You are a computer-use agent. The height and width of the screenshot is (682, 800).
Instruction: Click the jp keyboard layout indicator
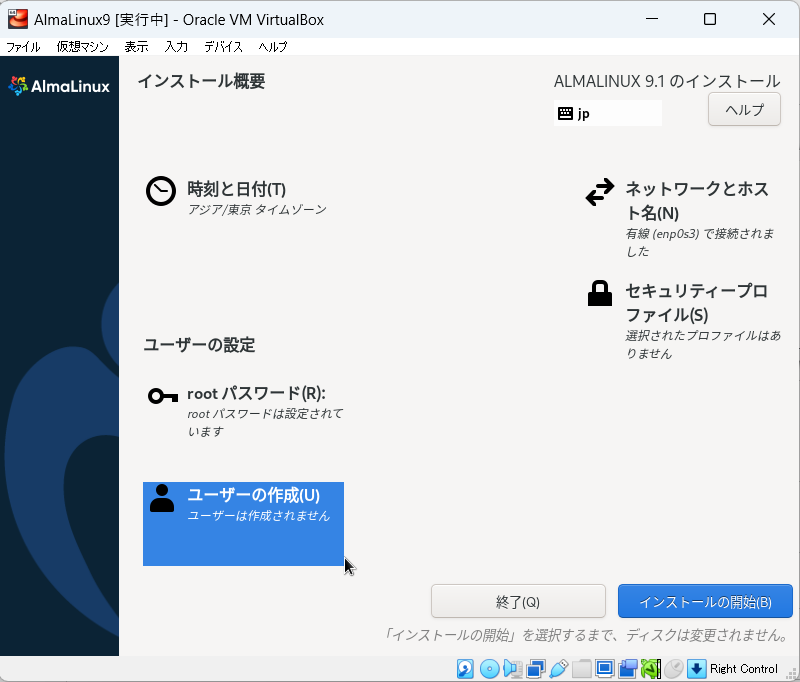coord(608,113)
